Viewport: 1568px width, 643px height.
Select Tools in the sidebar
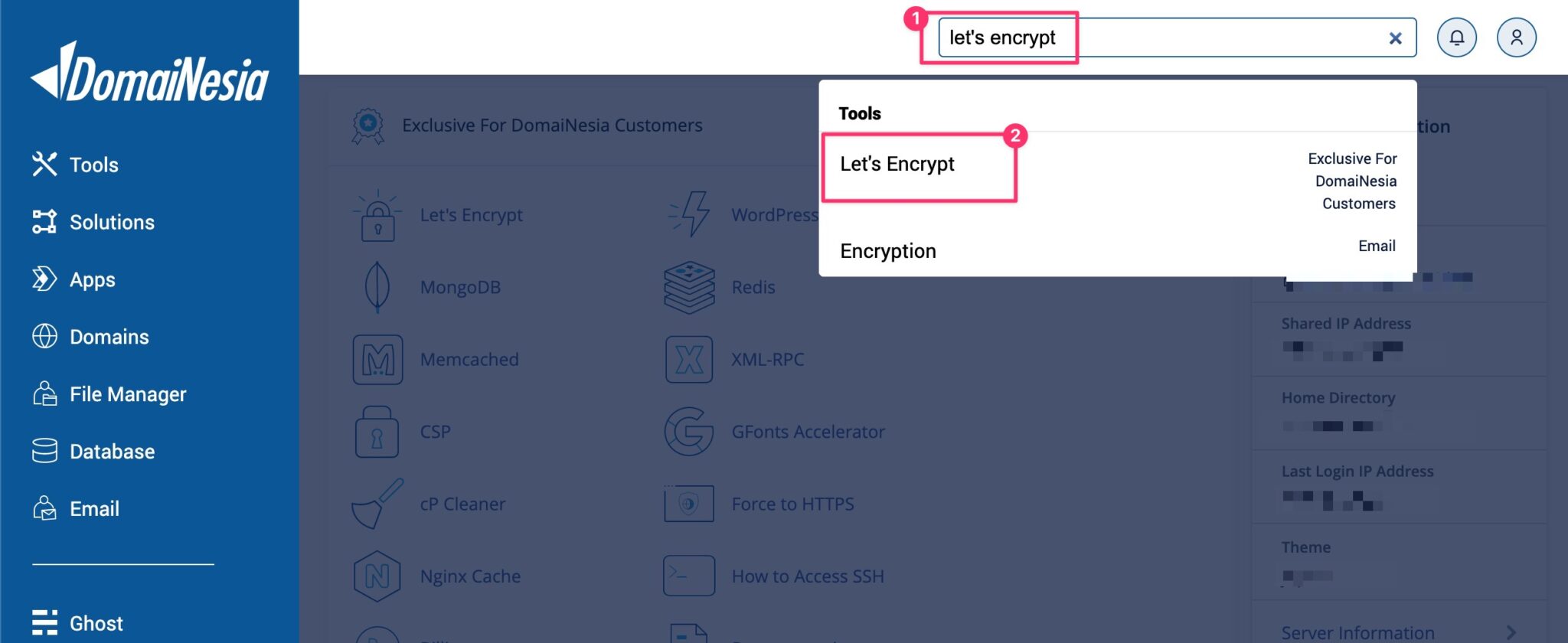click(94, 165)
